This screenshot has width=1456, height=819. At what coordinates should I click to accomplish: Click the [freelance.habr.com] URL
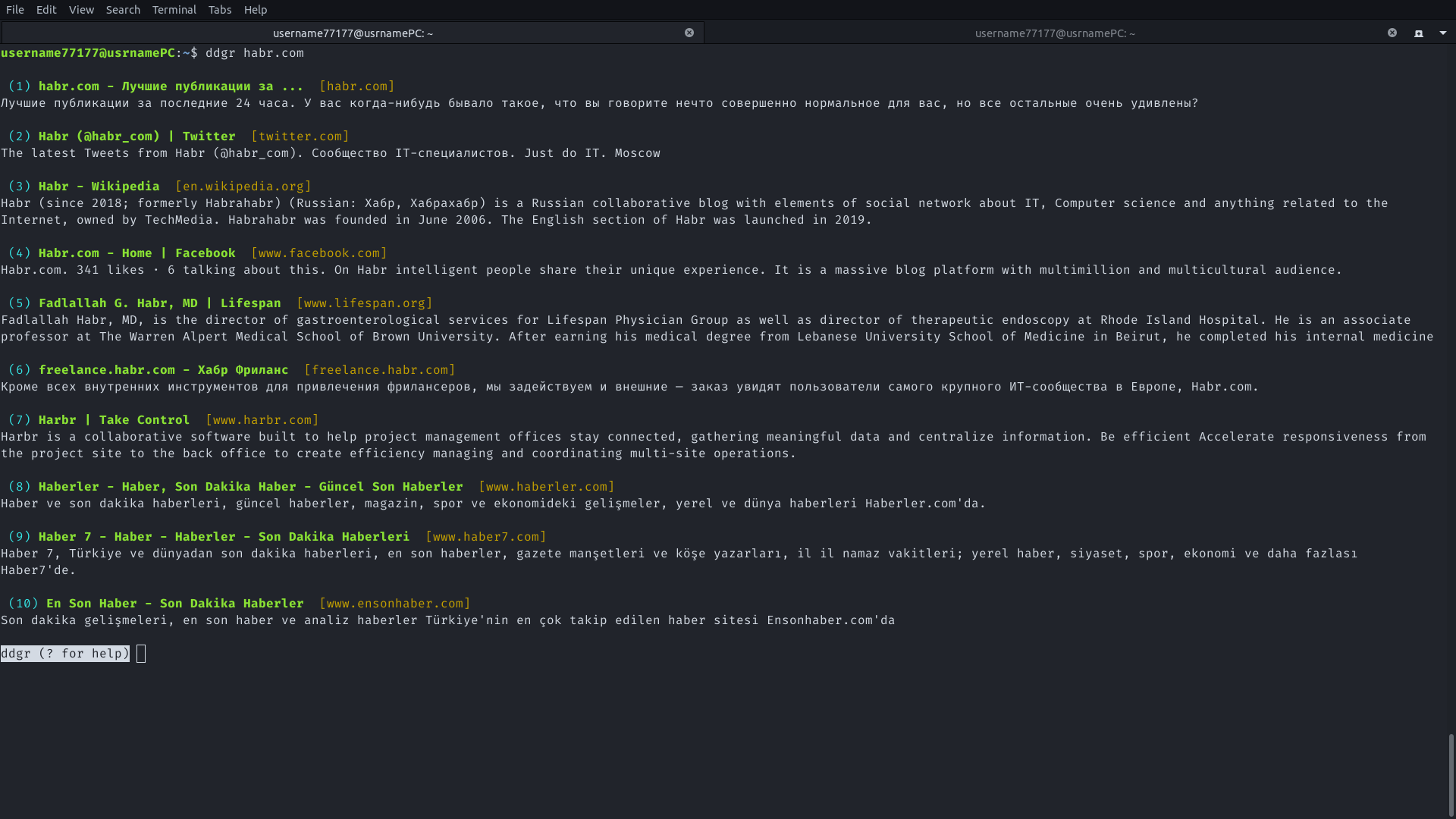[380, 370]
